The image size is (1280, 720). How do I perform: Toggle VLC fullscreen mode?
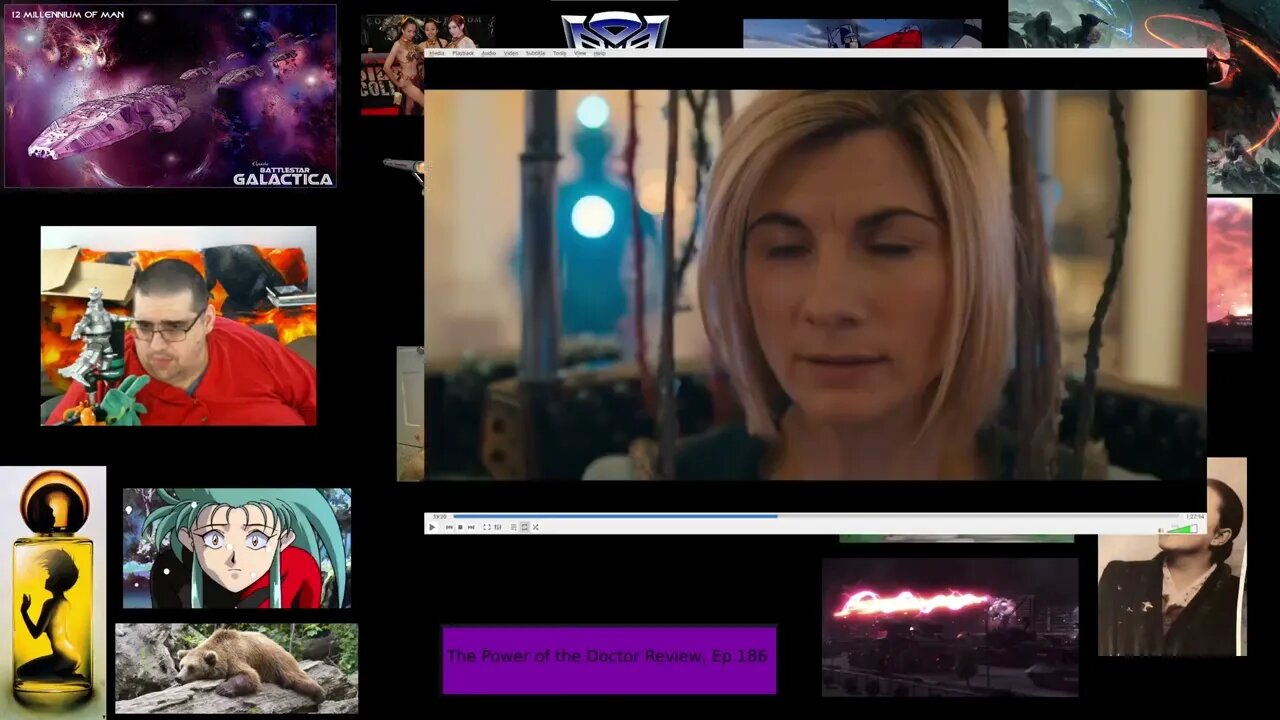tap(487, 527)
